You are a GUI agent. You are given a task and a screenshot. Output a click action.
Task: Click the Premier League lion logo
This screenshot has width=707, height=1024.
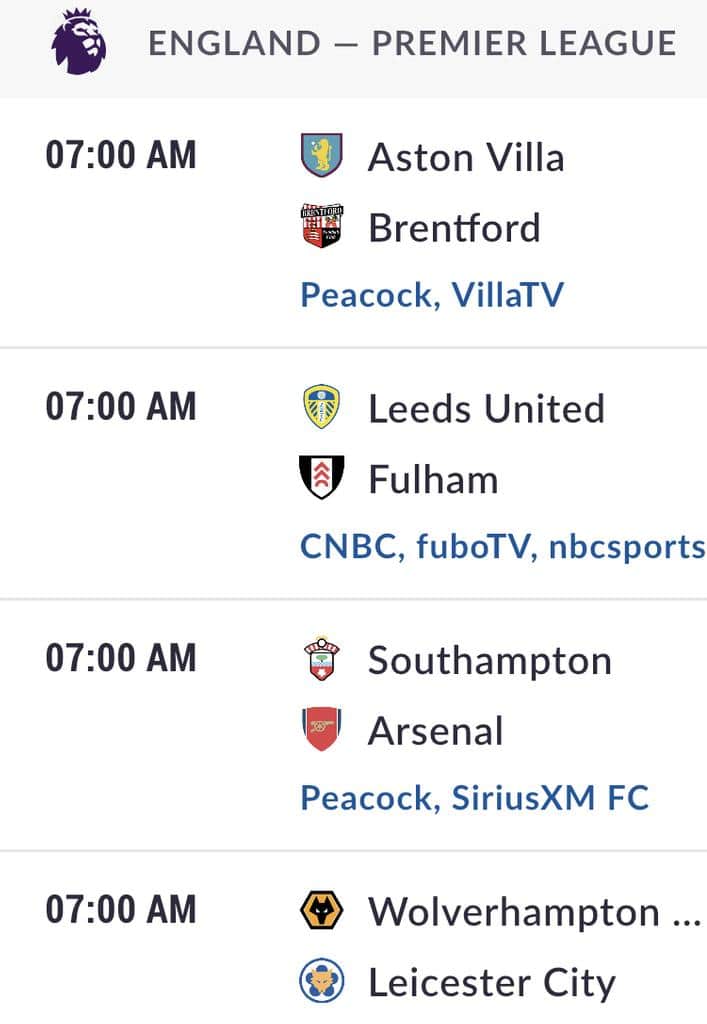(x=79, y=42)
